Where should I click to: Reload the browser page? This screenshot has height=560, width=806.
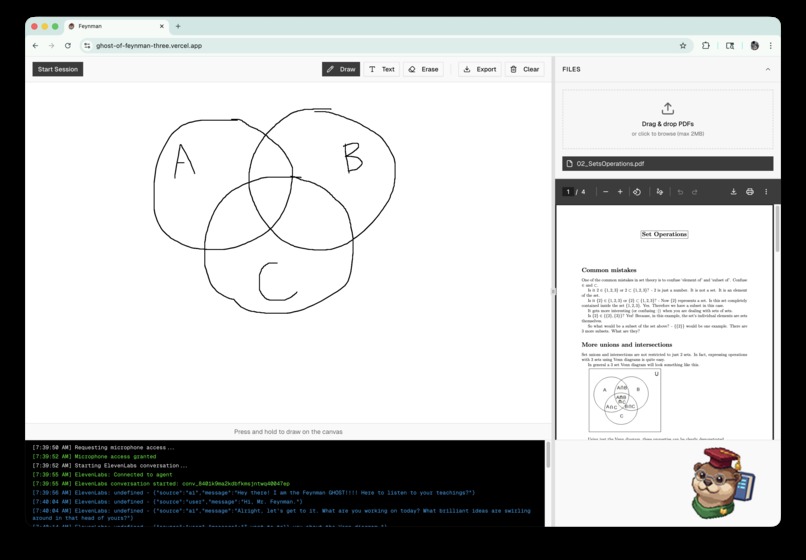click(x=67, y=46)
